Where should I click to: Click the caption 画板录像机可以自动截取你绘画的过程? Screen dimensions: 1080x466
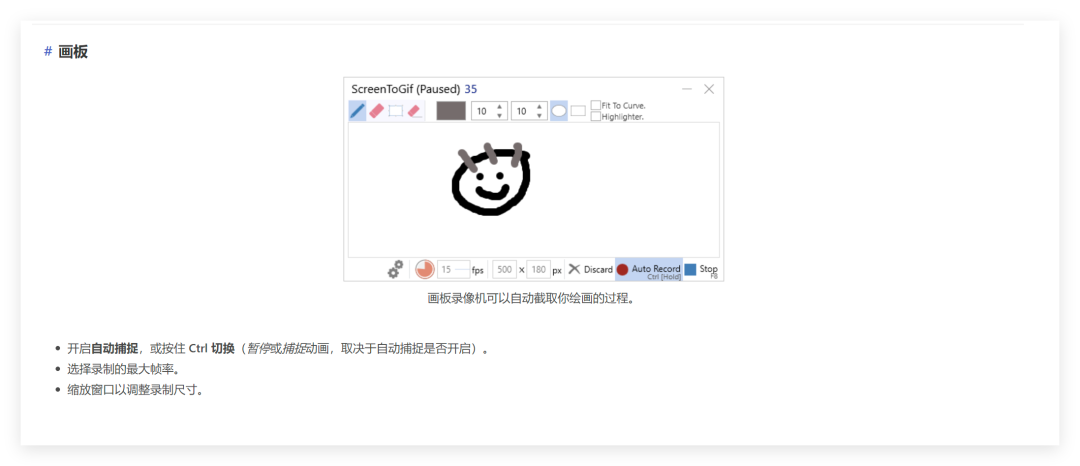coord(530,299)
